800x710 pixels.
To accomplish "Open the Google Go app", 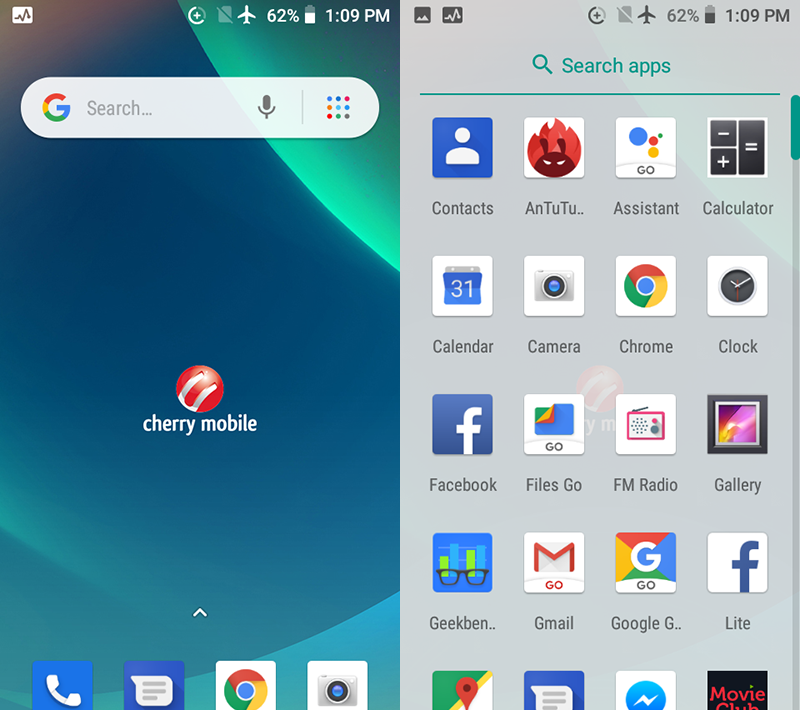I will coord(645,563).
